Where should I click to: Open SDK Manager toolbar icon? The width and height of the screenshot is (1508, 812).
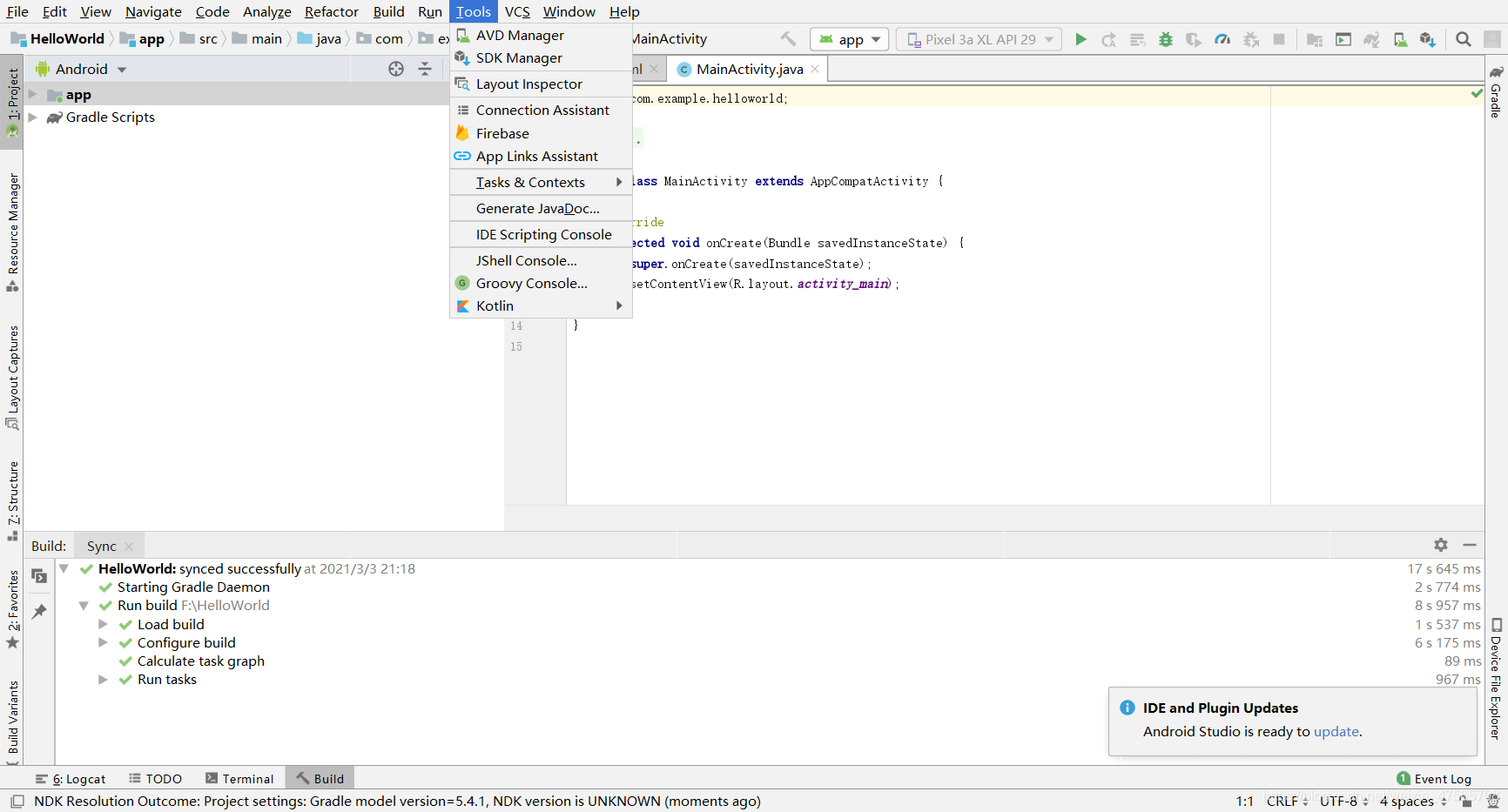tap(1428, 39)
